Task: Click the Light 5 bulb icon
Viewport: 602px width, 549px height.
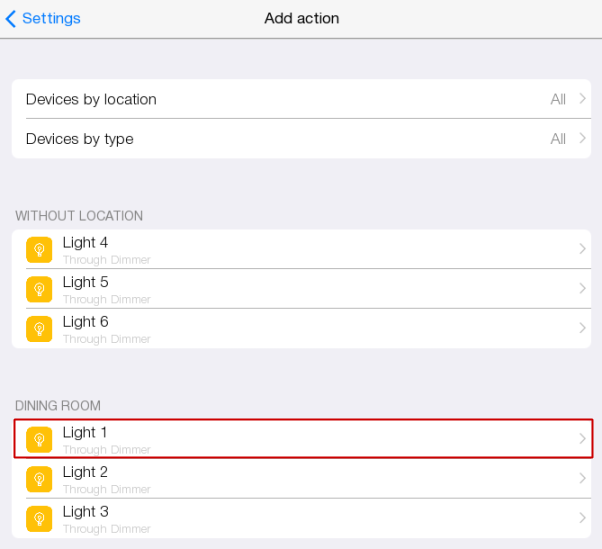Action: tap(39, 289)
